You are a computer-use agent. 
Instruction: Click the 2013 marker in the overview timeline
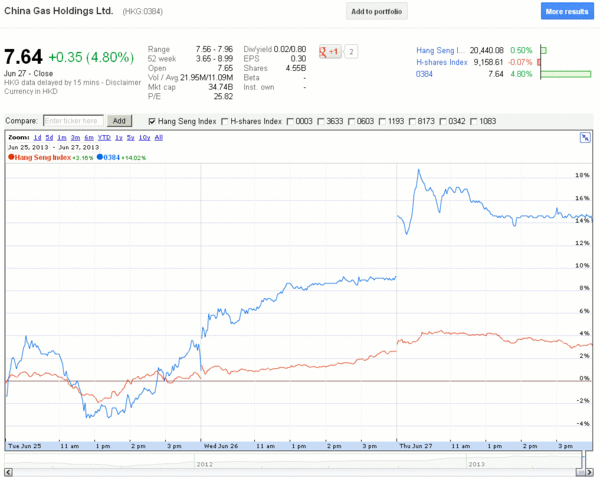(476, 464)
